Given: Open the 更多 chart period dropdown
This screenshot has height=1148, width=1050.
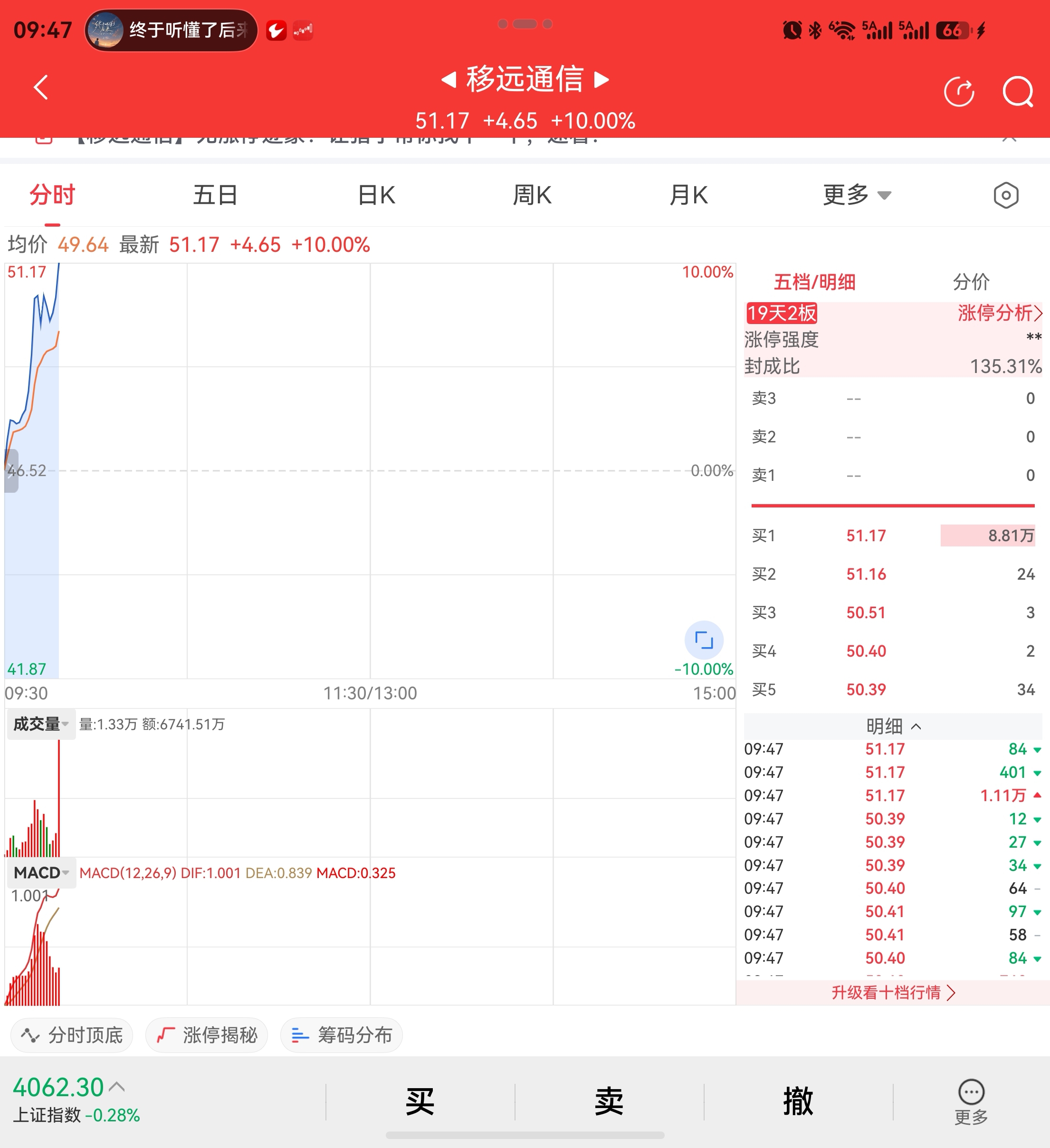Looking at the screenshot, I should click(x=857, y=195).
